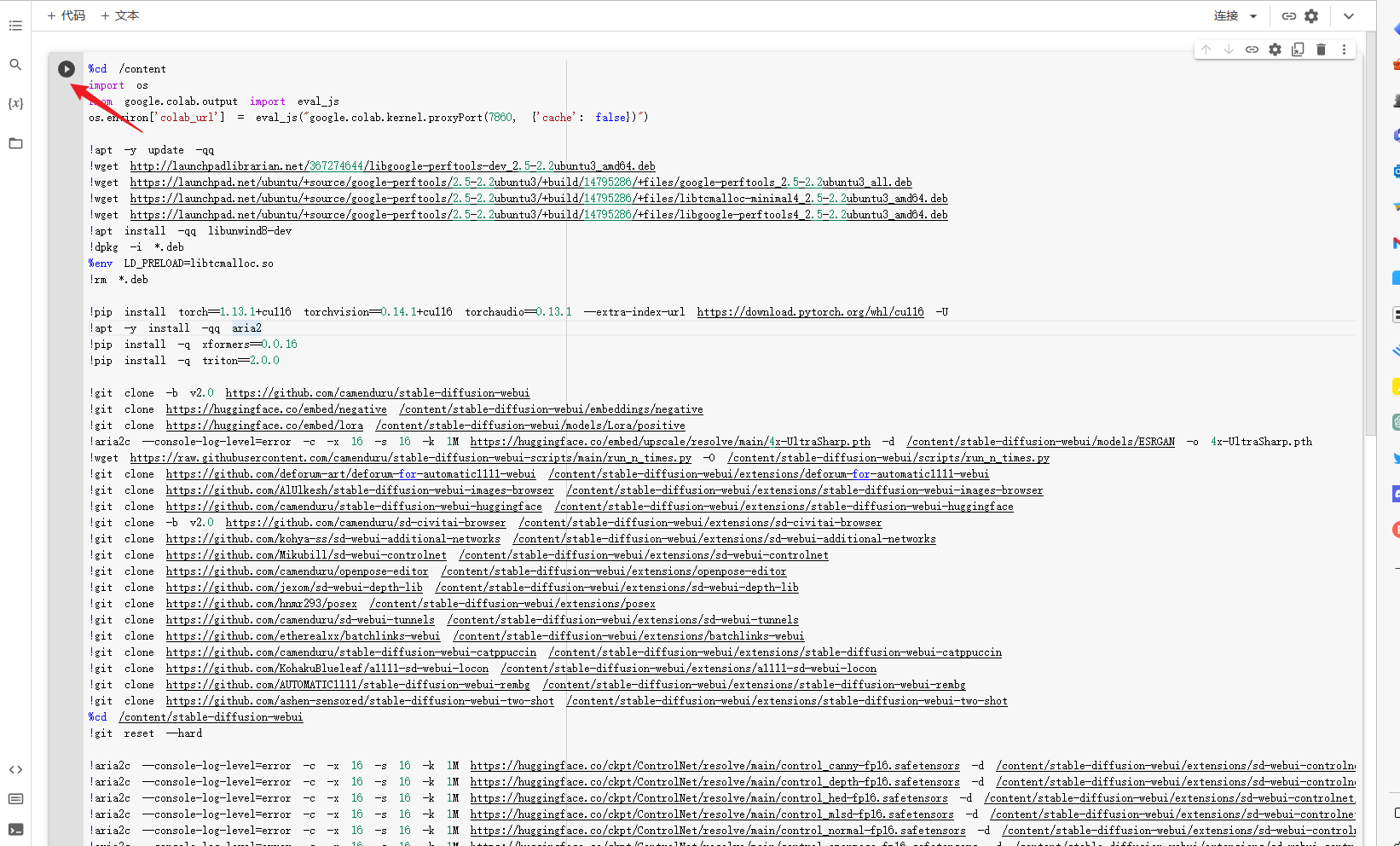The image size is (1400, 846).
Task: Move the cell up
Action: 1206,49
